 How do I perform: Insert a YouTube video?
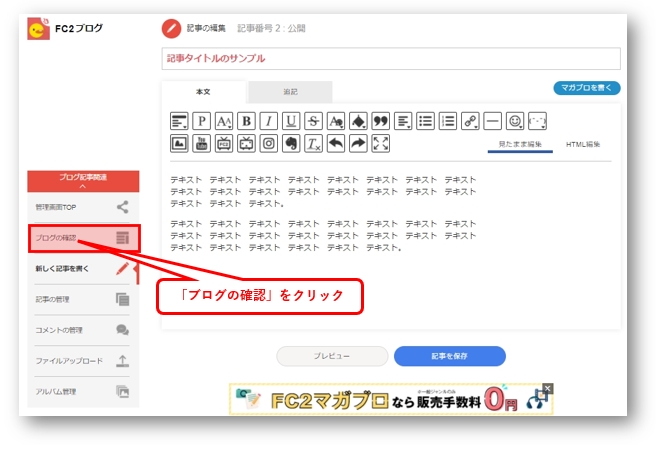pos(202,143)
